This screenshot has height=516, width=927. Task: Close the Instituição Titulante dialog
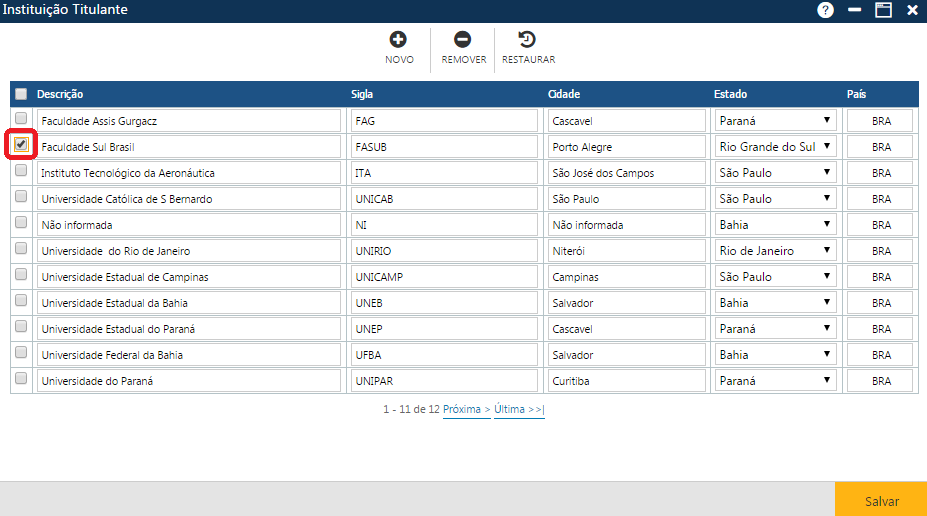click(912, 10)
